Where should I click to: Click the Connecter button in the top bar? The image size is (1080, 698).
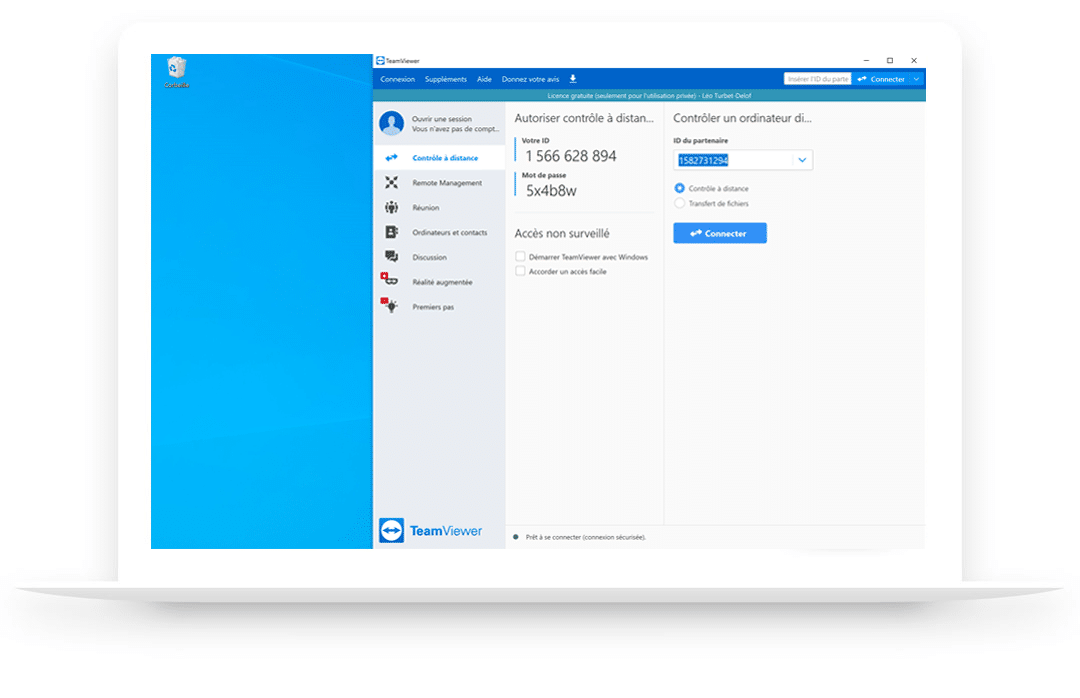point(881,79)
